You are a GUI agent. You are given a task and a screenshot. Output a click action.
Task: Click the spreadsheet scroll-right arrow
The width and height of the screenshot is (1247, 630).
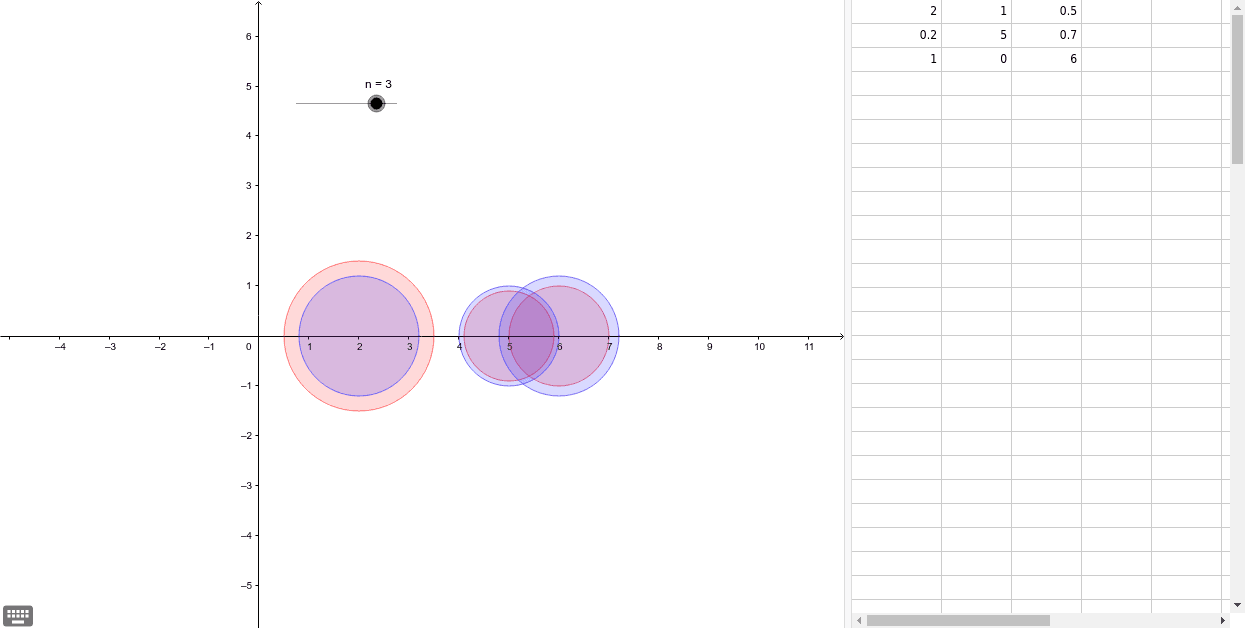1222,620
